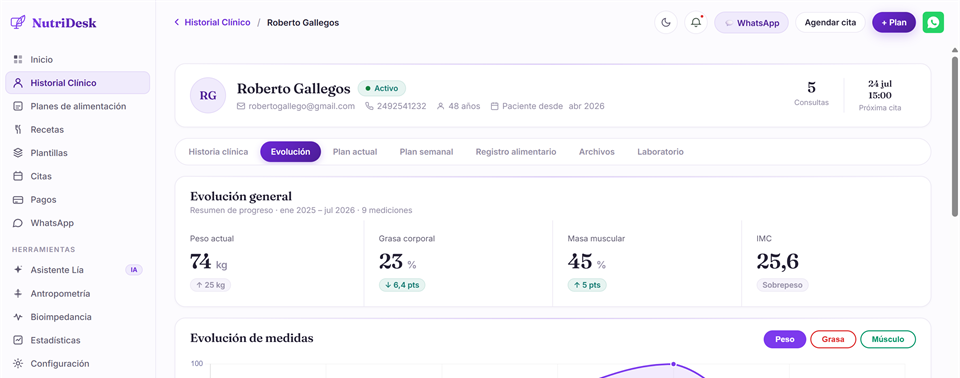960x378 pixels.
Task: Click the Historial Clínico person icon
Action: coord(18,83)
